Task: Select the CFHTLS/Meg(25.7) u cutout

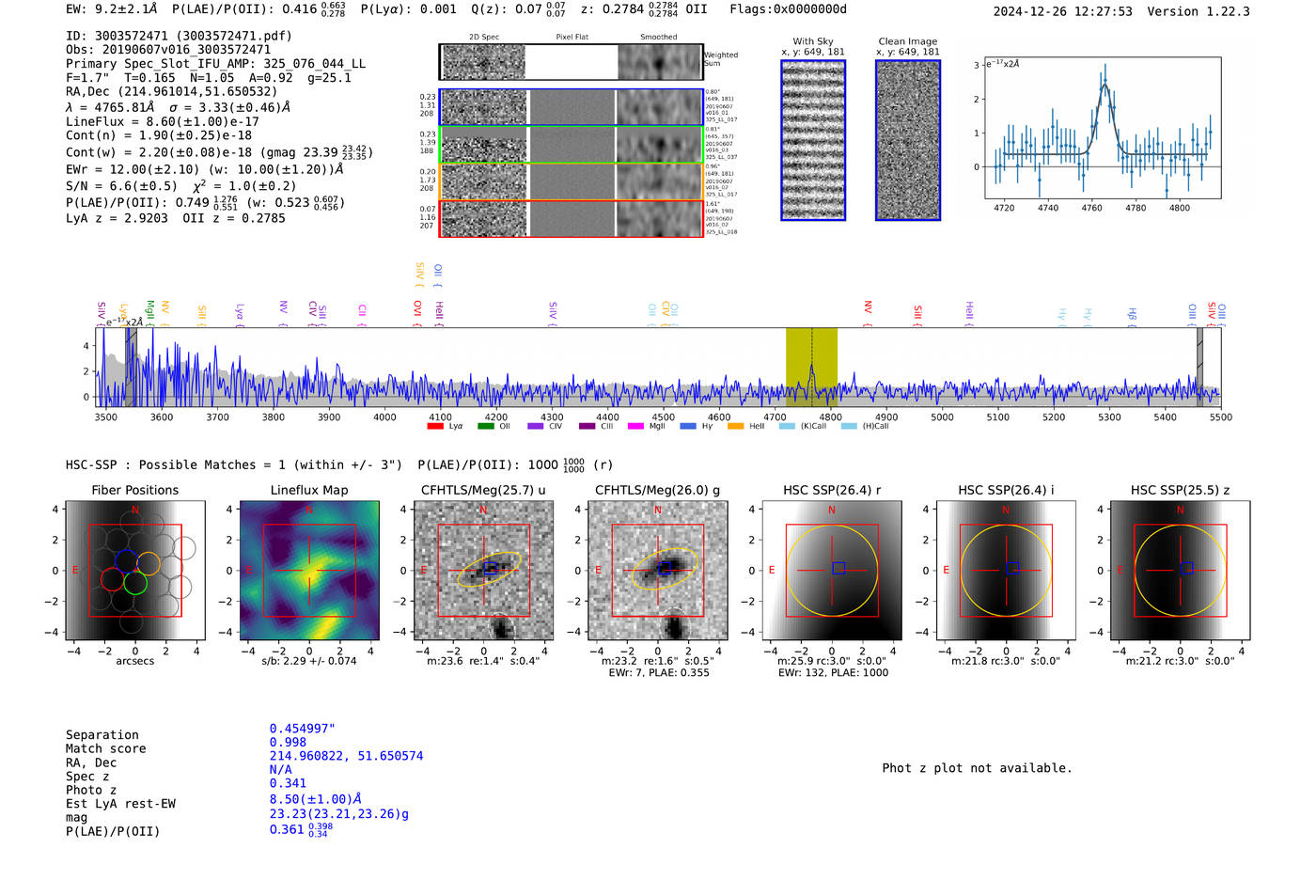Action: tap(484, 570)
